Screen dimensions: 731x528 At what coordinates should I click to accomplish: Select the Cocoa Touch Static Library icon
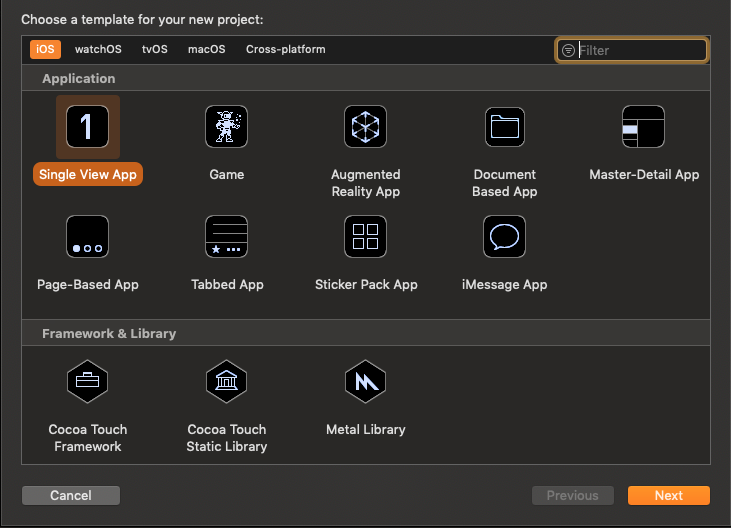pos(227,382)
